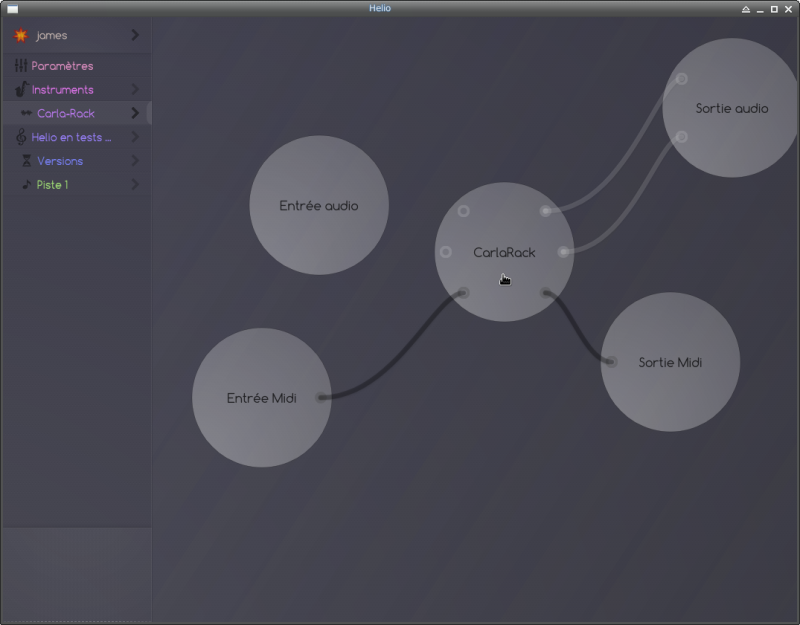Select the Carla-Rack instrument item
This screenshot has height=625, width=800.
(77, 113)
